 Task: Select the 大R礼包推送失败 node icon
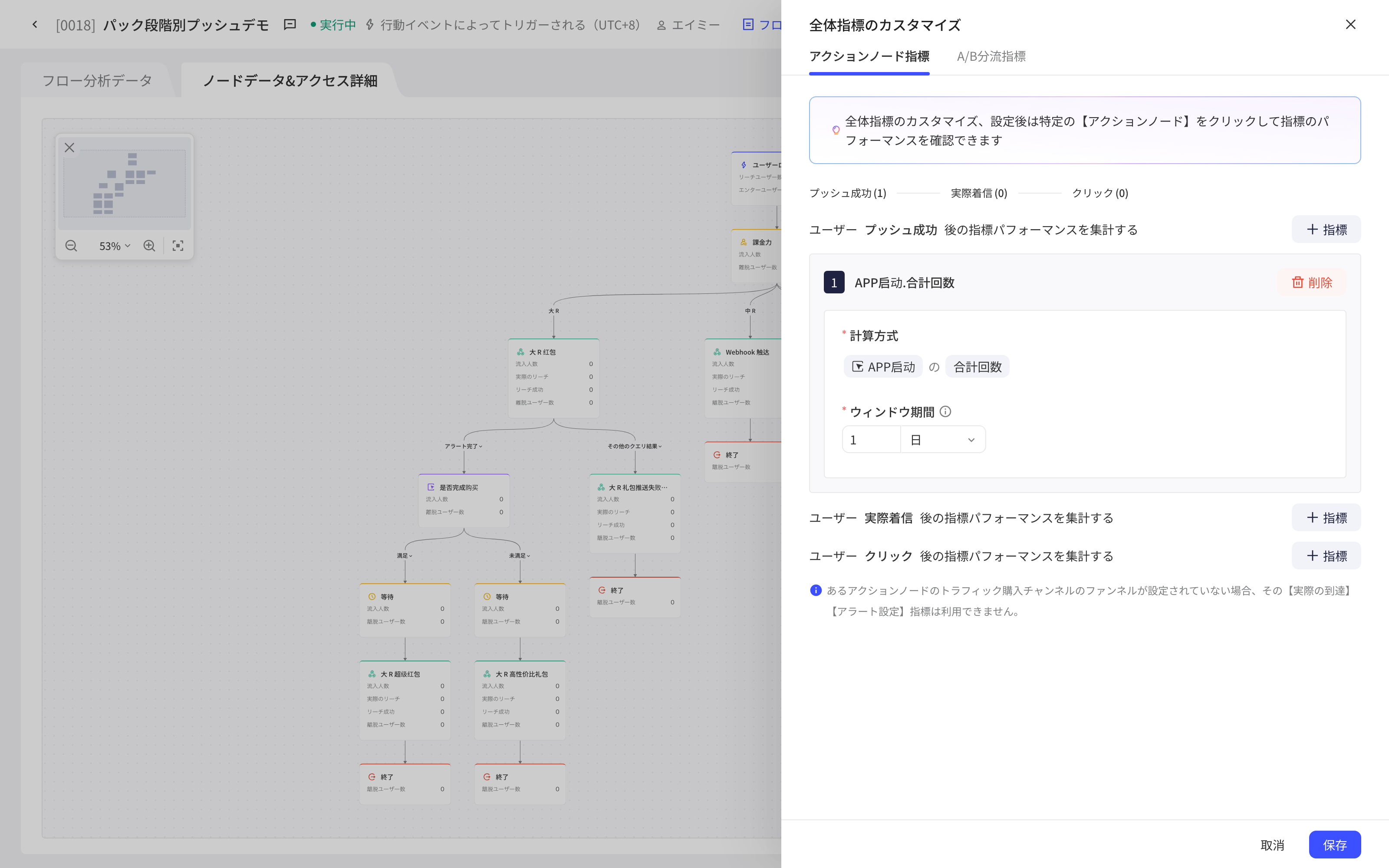pyautogui.click(x=601, y=487)
